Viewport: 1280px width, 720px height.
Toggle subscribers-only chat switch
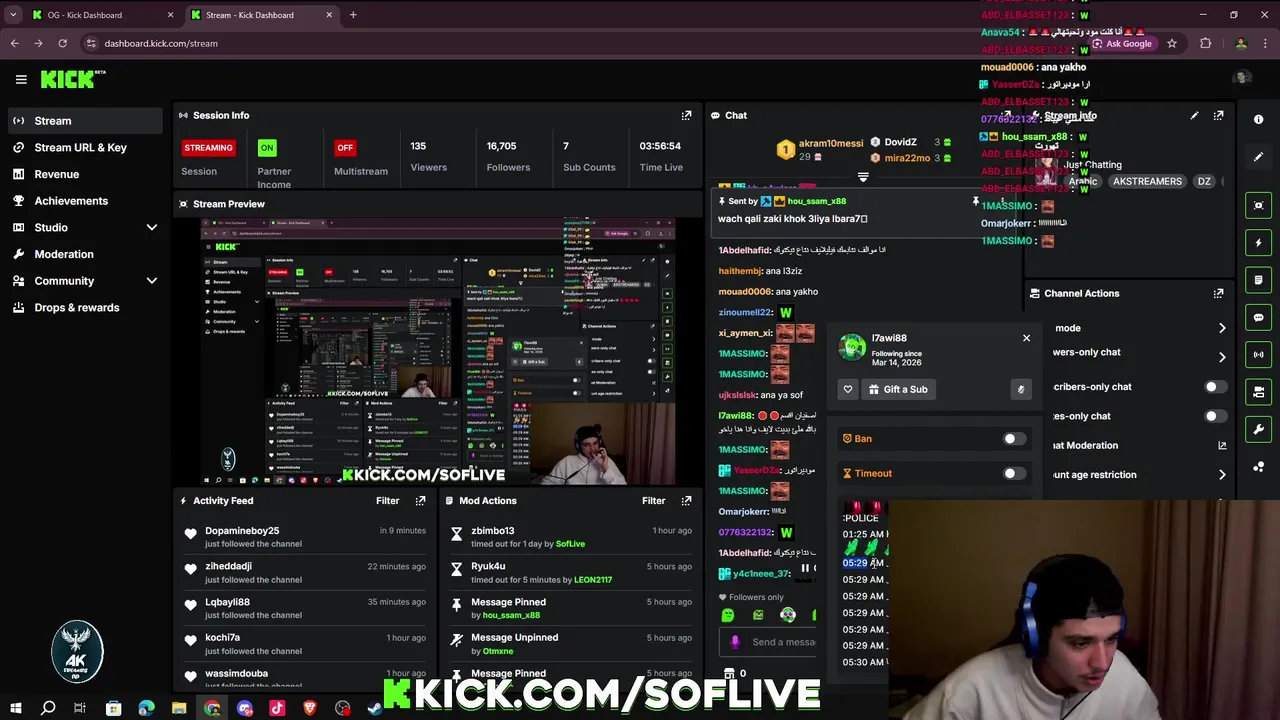pyautogui.click(x=1214, y=386)
